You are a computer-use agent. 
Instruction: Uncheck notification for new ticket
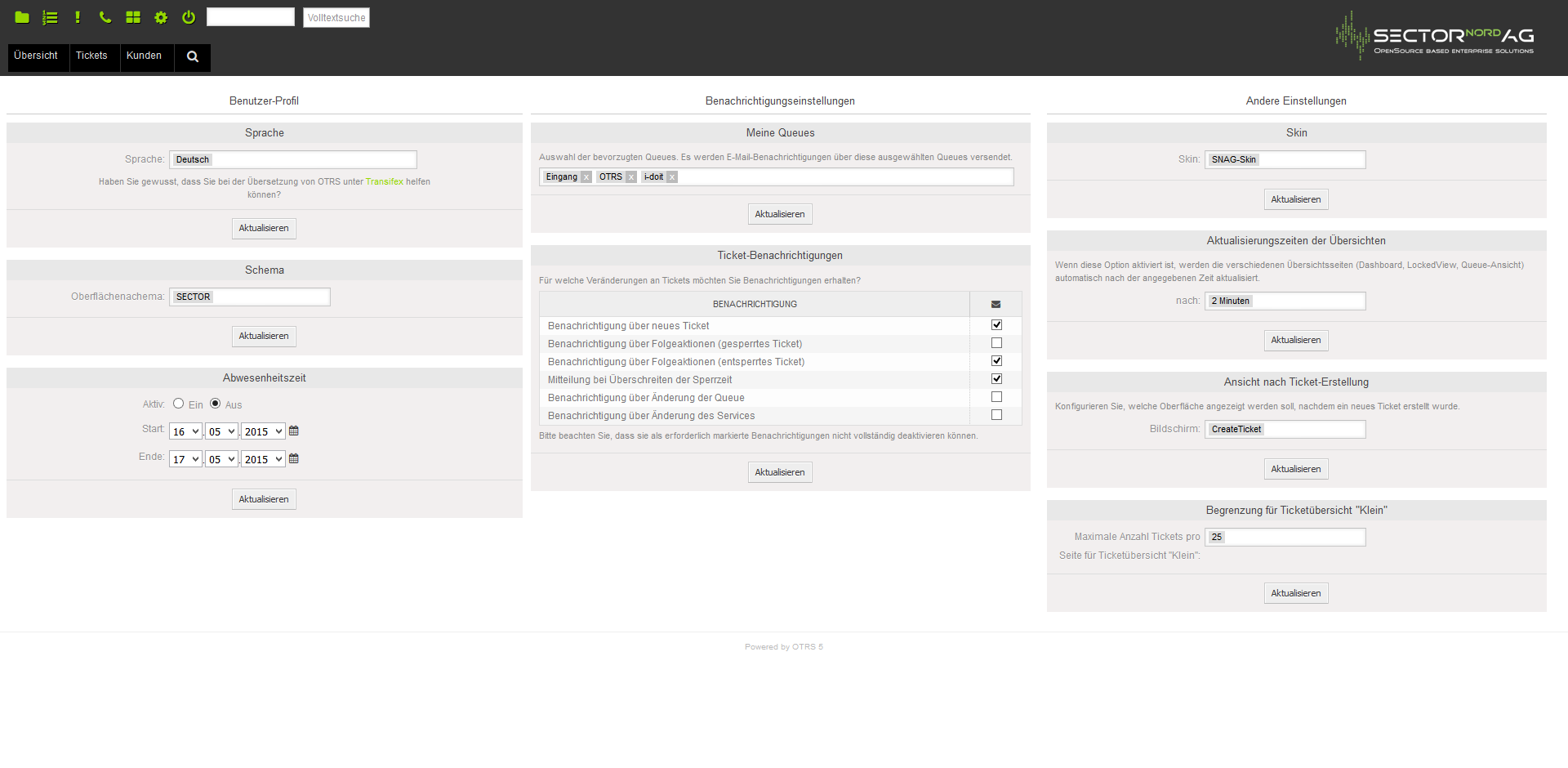996,325
